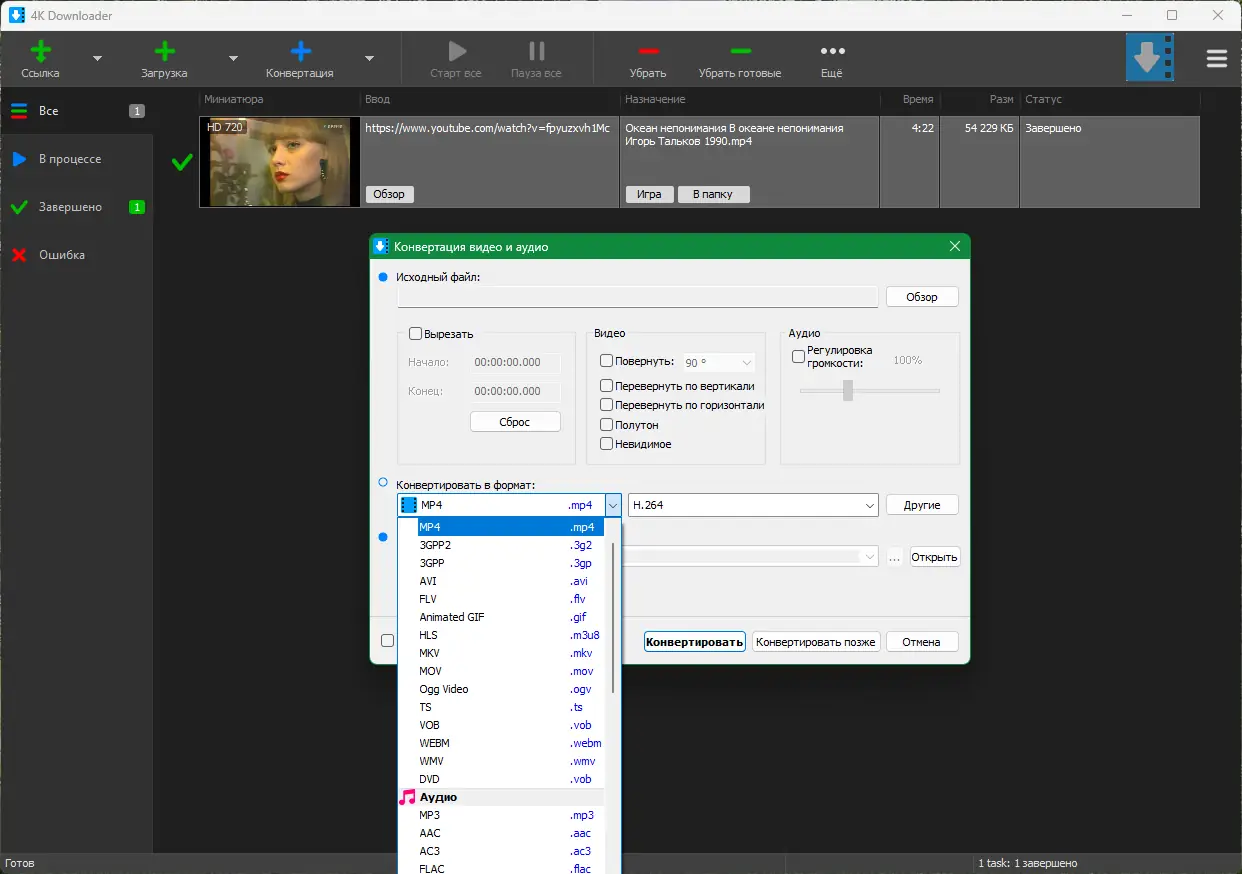
Task: Open the hamburger menu icon
Action: coord(1216,59)
